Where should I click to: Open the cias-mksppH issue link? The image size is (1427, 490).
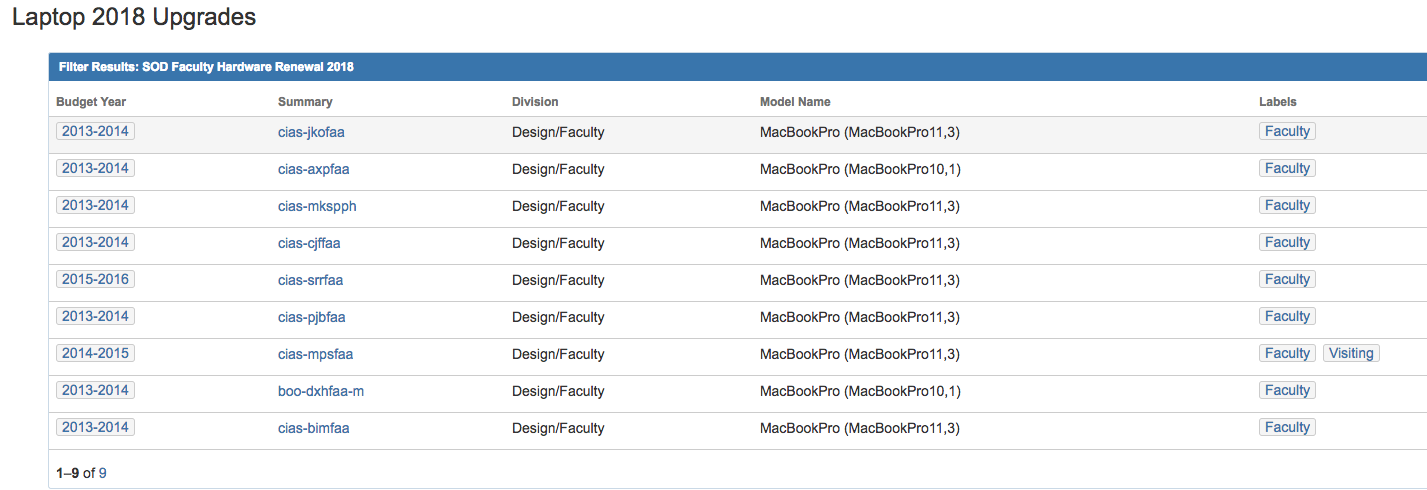[x=317, y=206]
